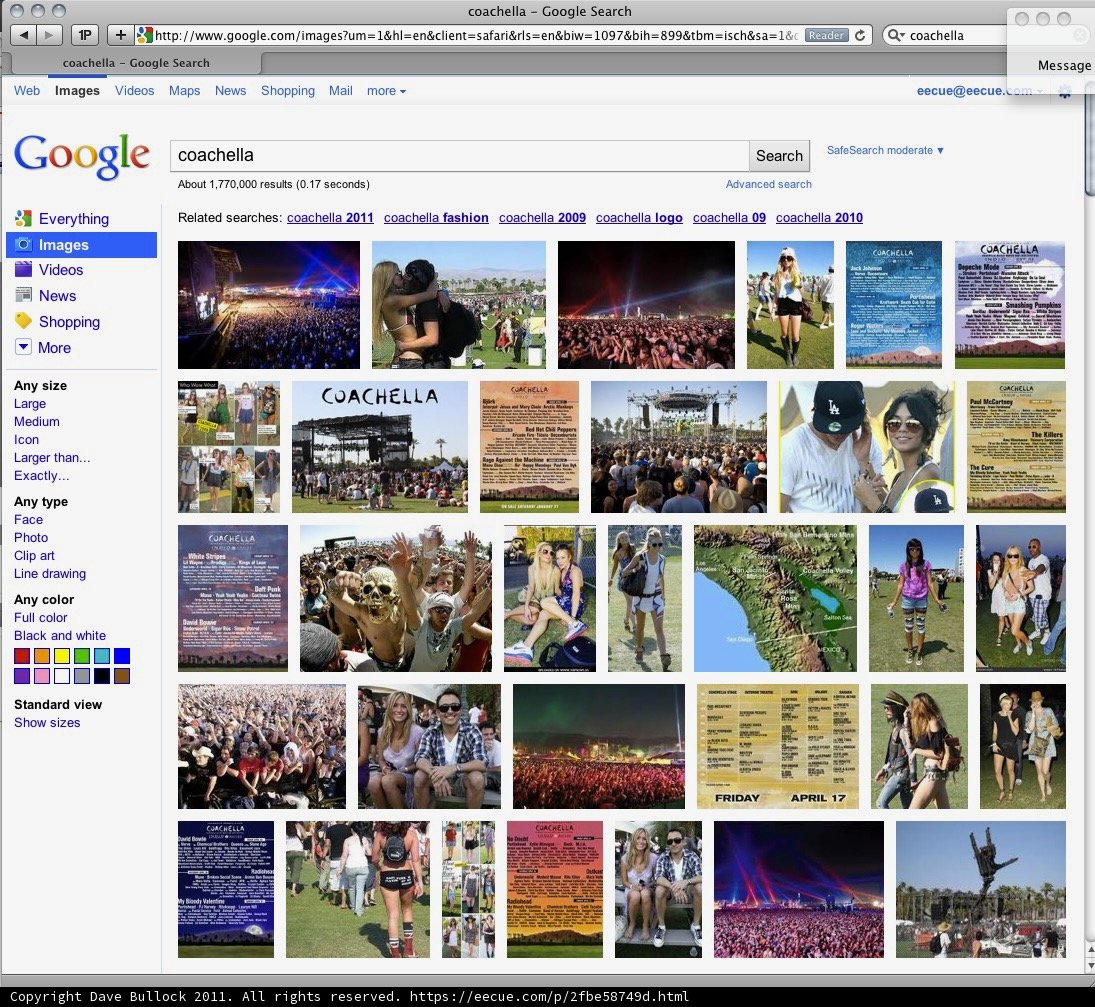Viewport: 1095px width, 1007px height.
Task: Click the Google logo
Action: click(x=82, y=156)
